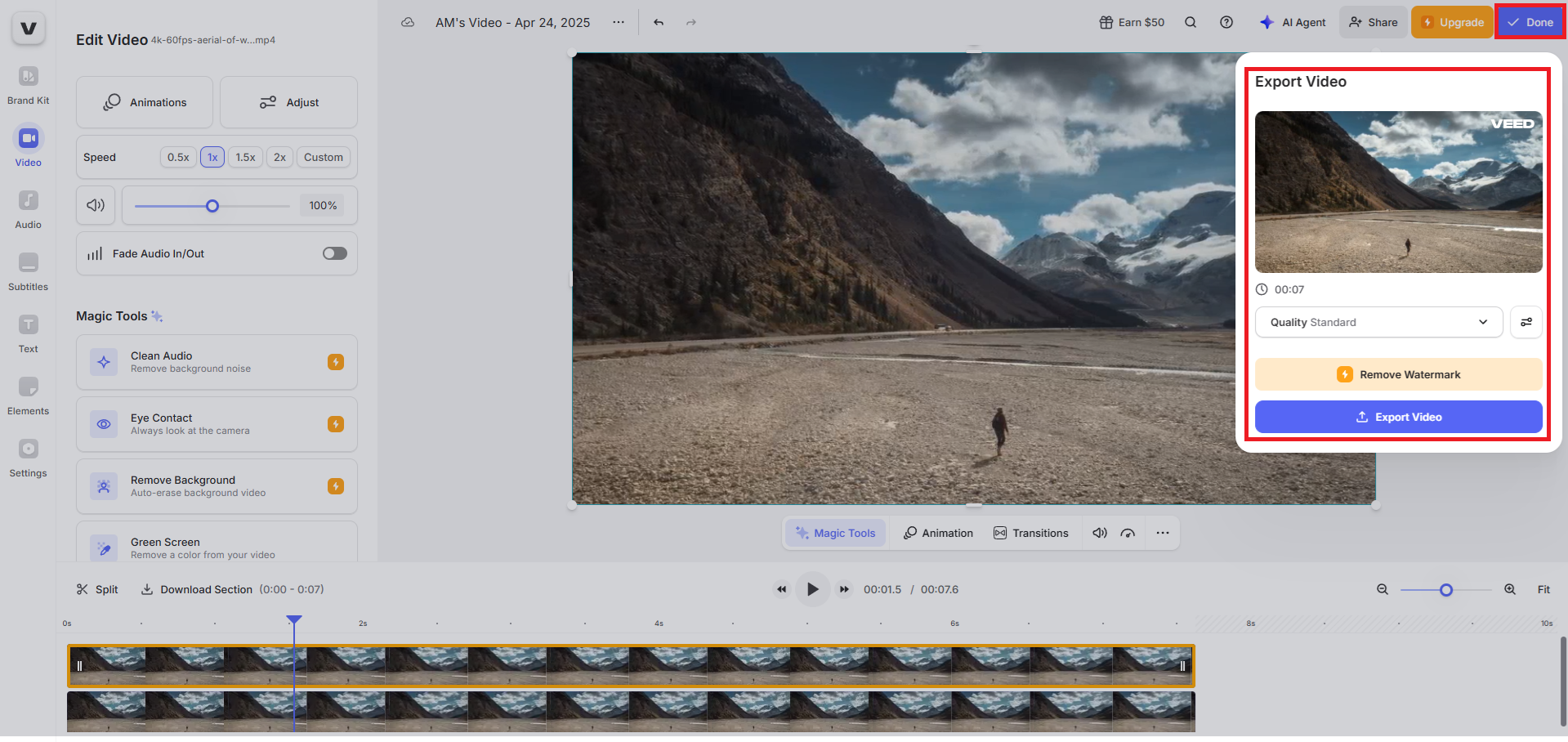
Task: Enable Fade Audio In/Out
Action: point(334,253)
